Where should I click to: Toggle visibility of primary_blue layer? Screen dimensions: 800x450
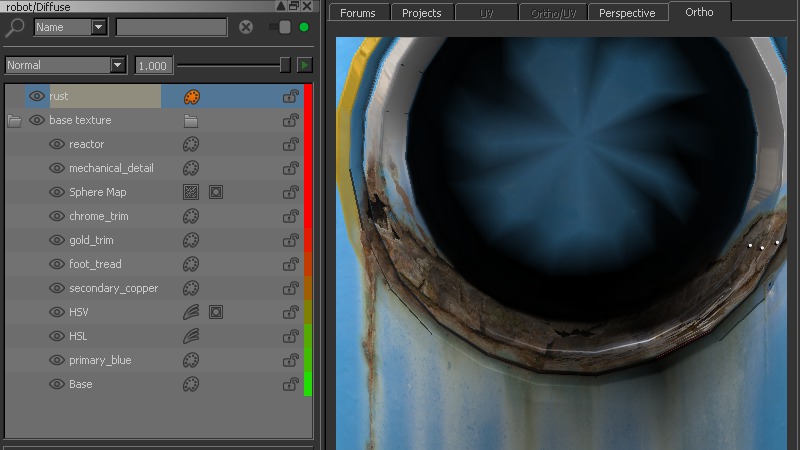57,360
